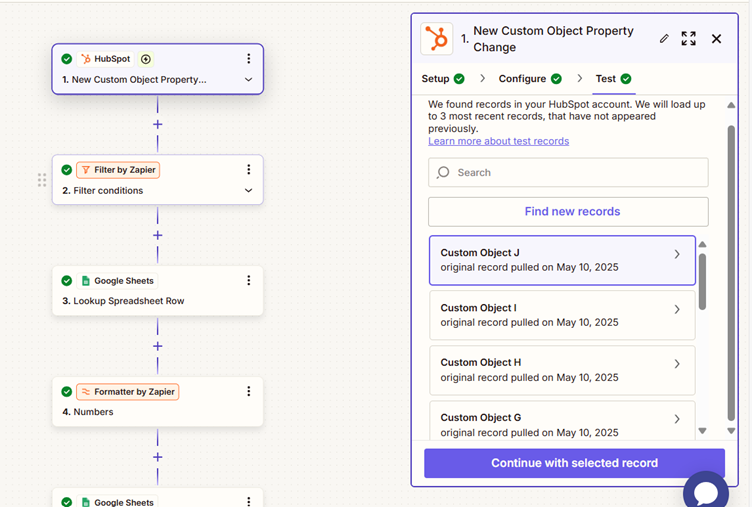Click the records list scrollbar thumb

(x=702, y=282)
